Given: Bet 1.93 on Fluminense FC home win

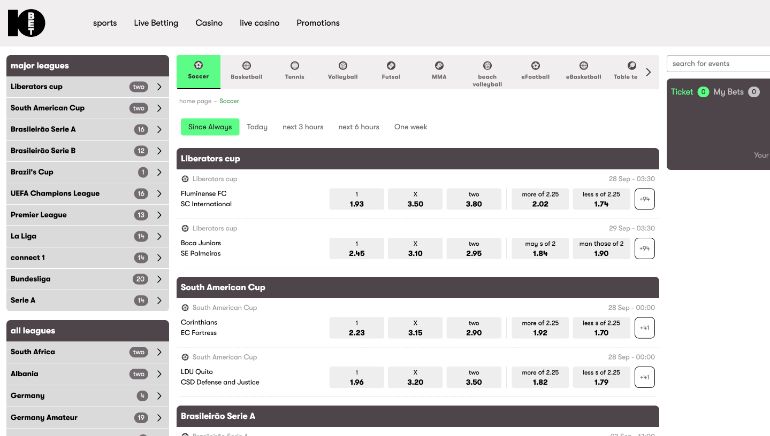Looking at the screenshot, I should click(x=357, y=199).
